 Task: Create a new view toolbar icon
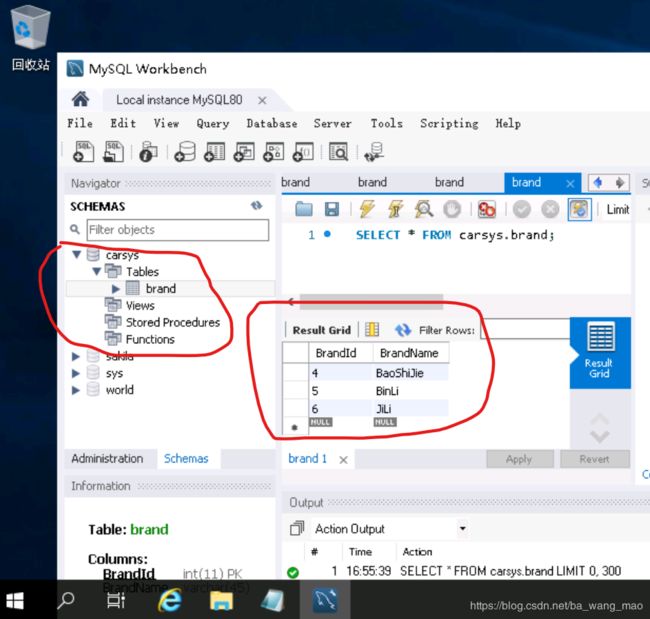point(244,152)
